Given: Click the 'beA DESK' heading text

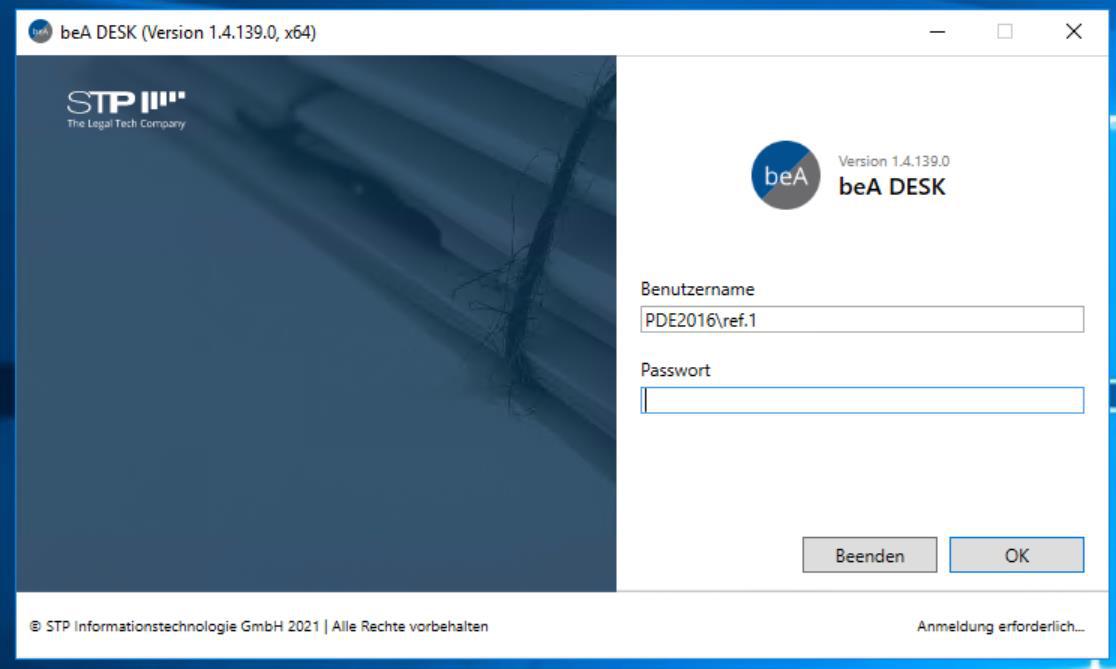Looking at the screenshot, I should (892, 187).
